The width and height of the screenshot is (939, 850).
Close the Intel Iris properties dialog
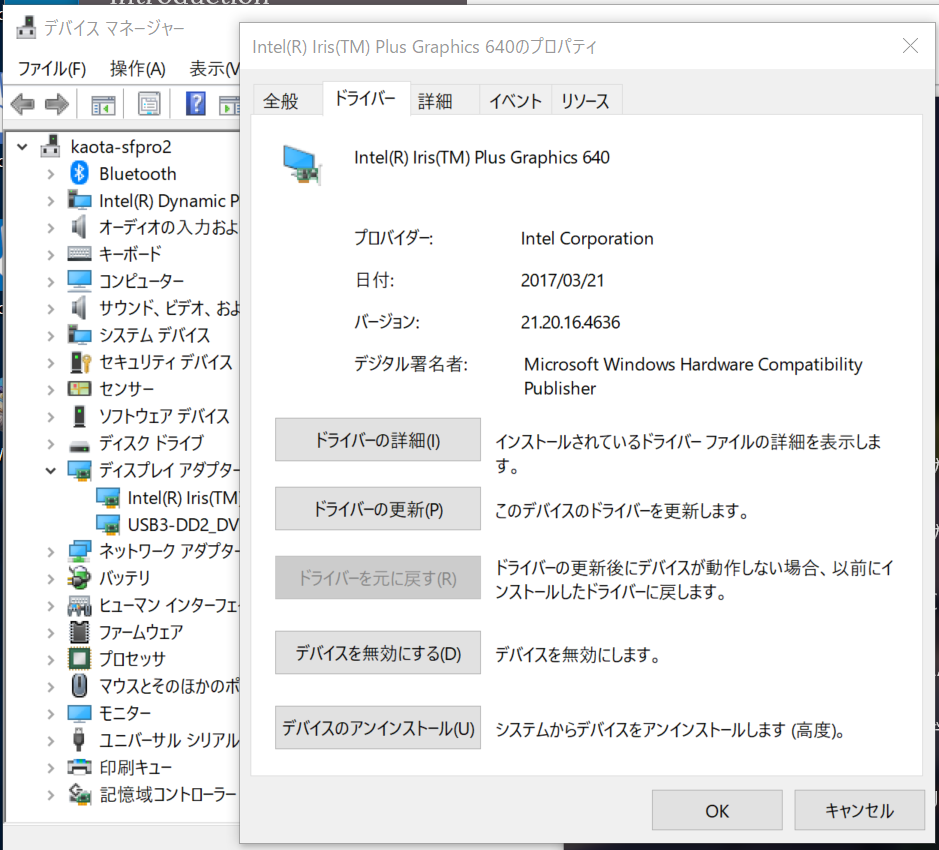[910, 46]
